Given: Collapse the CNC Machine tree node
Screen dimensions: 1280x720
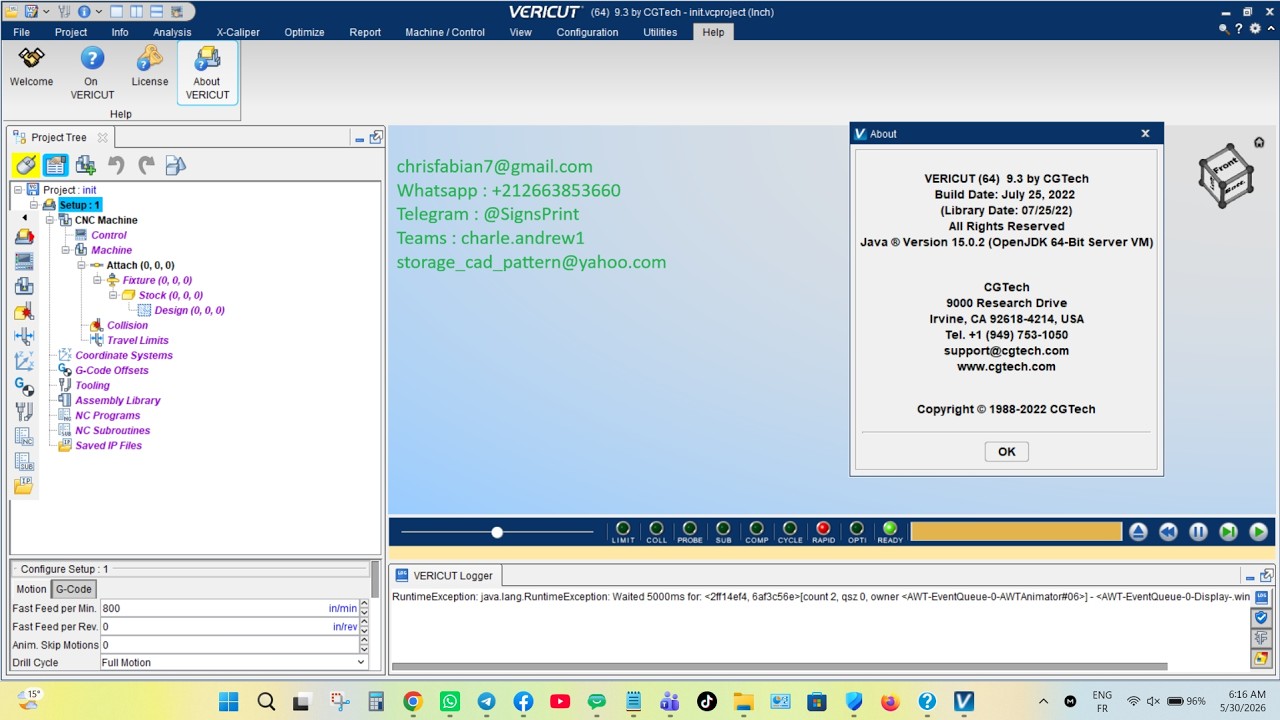Looking at the screenshot, I should pyautogui.click(x=50, y=220).
